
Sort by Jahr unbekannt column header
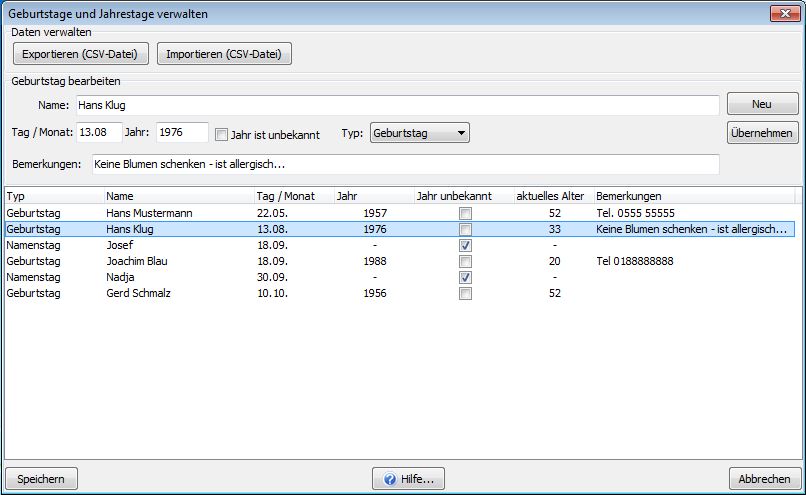tap(465, 196)
